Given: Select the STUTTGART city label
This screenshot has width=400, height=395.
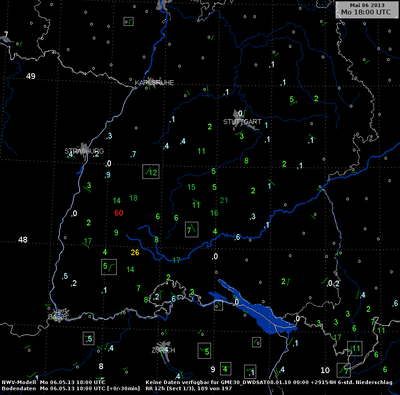Looking at the screenshot, I should 242,122.
